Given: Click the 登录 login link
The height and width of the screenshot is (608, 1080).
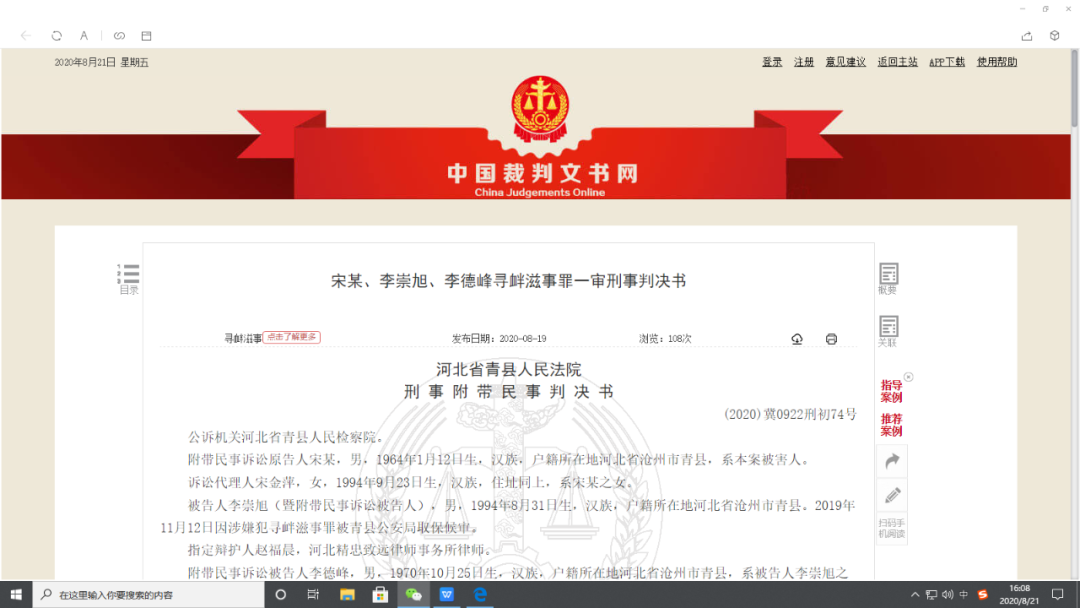Looking at the screenshot, I should [x=771, y=61].
